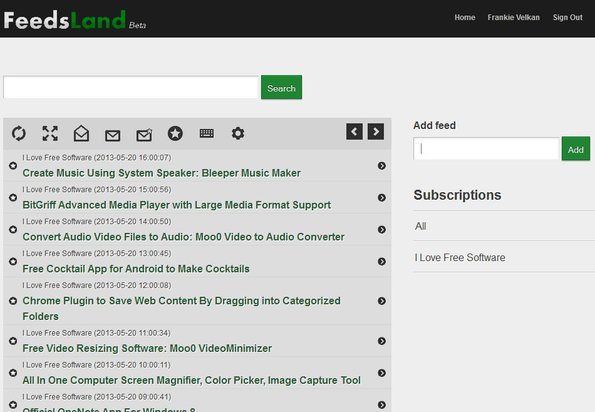Click the closed envelope unread icon

tap(113, 135)
